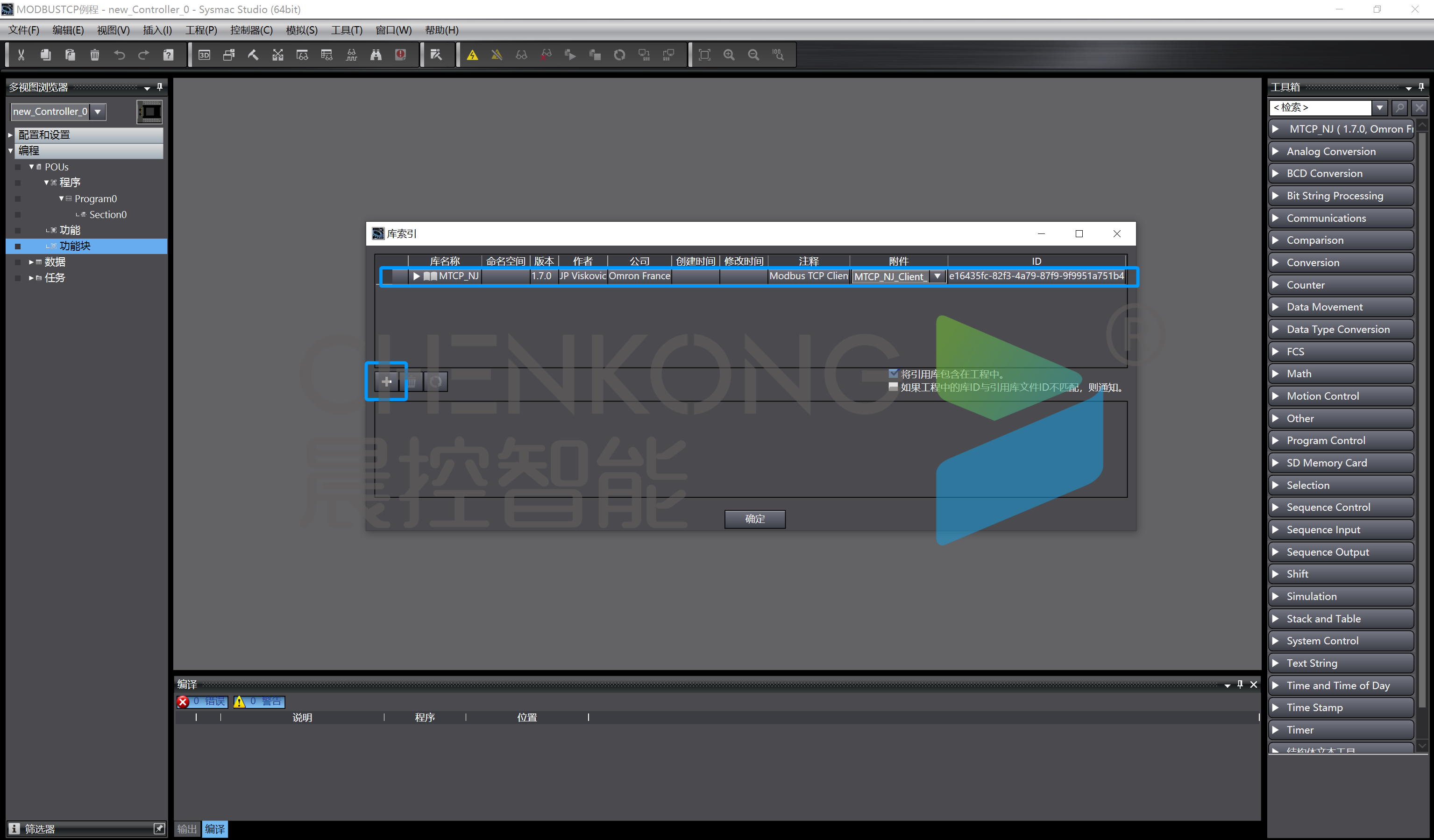Switch to the 编译 bottom tab
The image size is (1434, 840).
[x=214, y=829]
